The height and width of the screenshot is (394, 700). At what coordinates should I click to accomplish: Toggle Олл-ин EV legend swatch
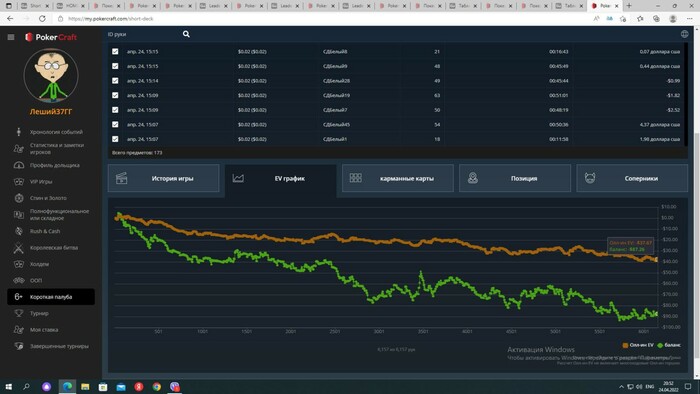coord(625,345)
